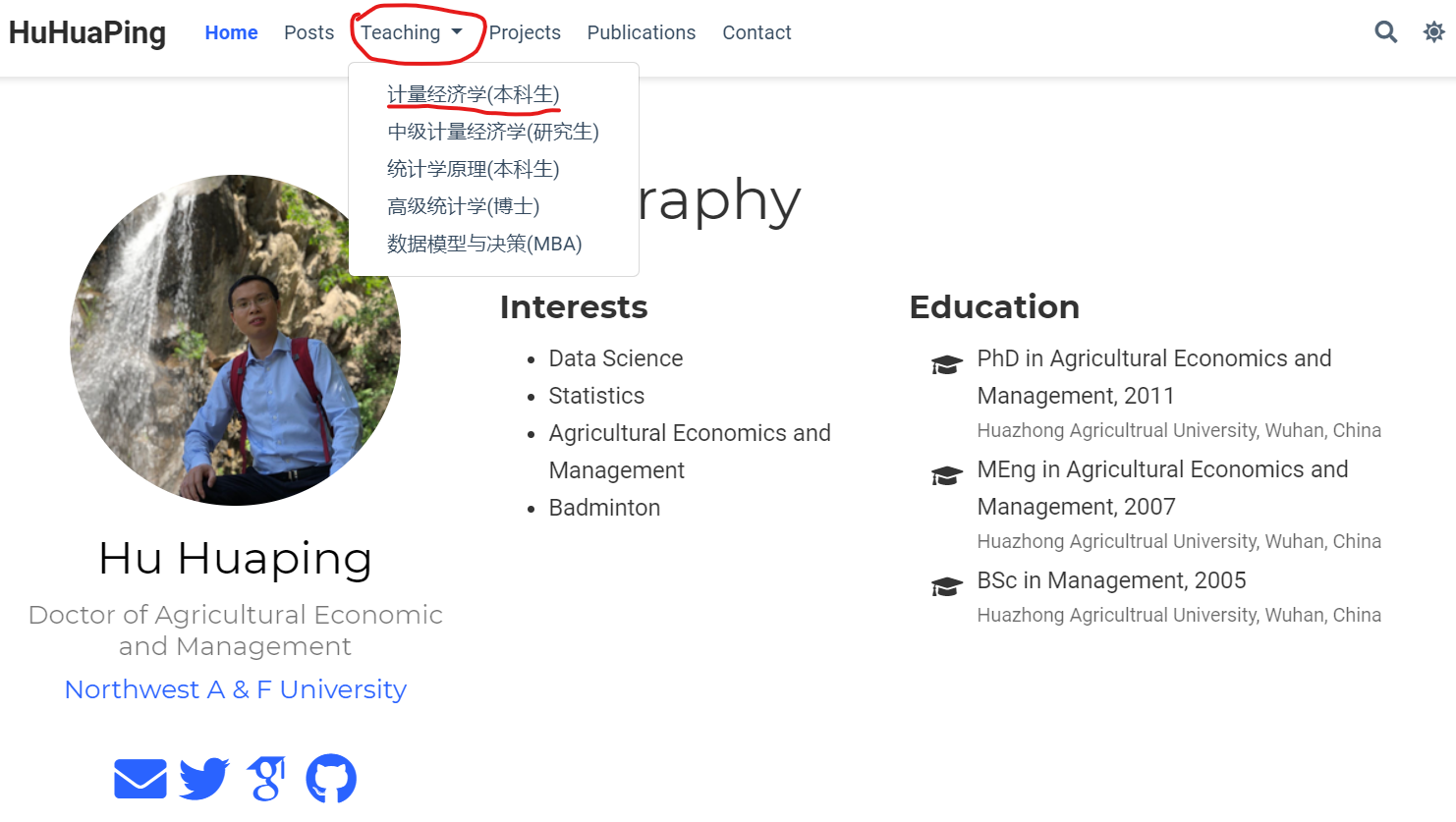Viewport: 1456px width, 822px height.
Task: Select 高级统计学(博士) course
Action: 464,206
